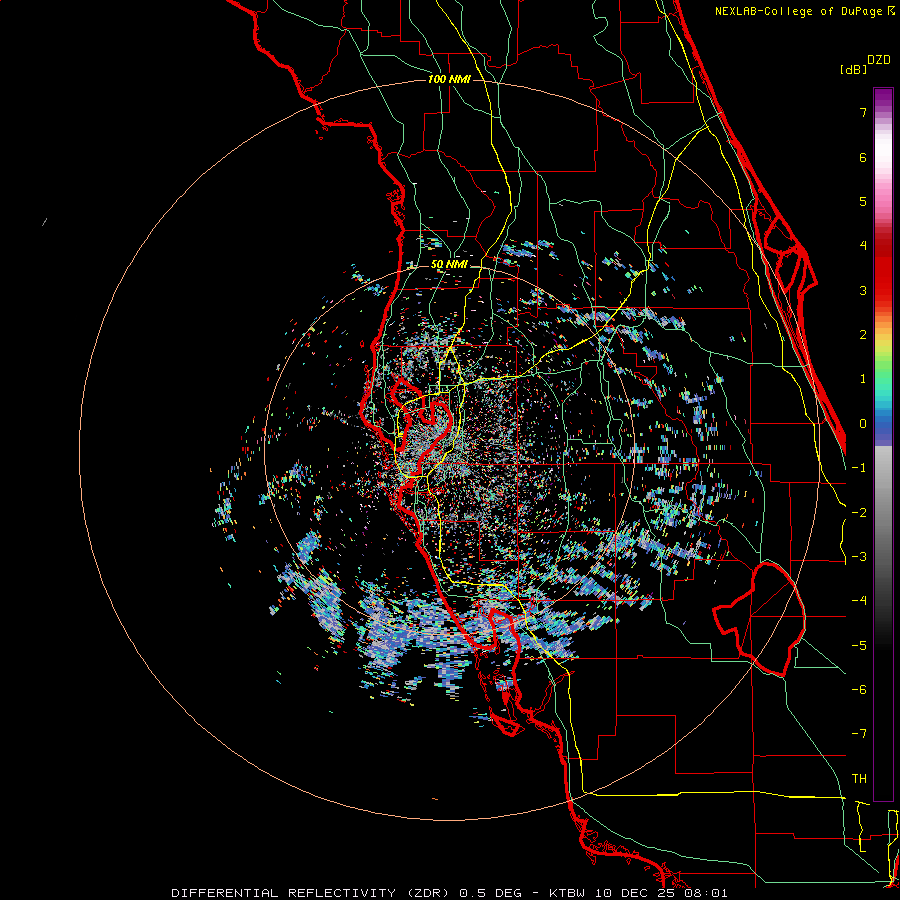Pick the 7 tick on the color scale
The width and height of the screenshot is (900, 900).
click(863, 112)
